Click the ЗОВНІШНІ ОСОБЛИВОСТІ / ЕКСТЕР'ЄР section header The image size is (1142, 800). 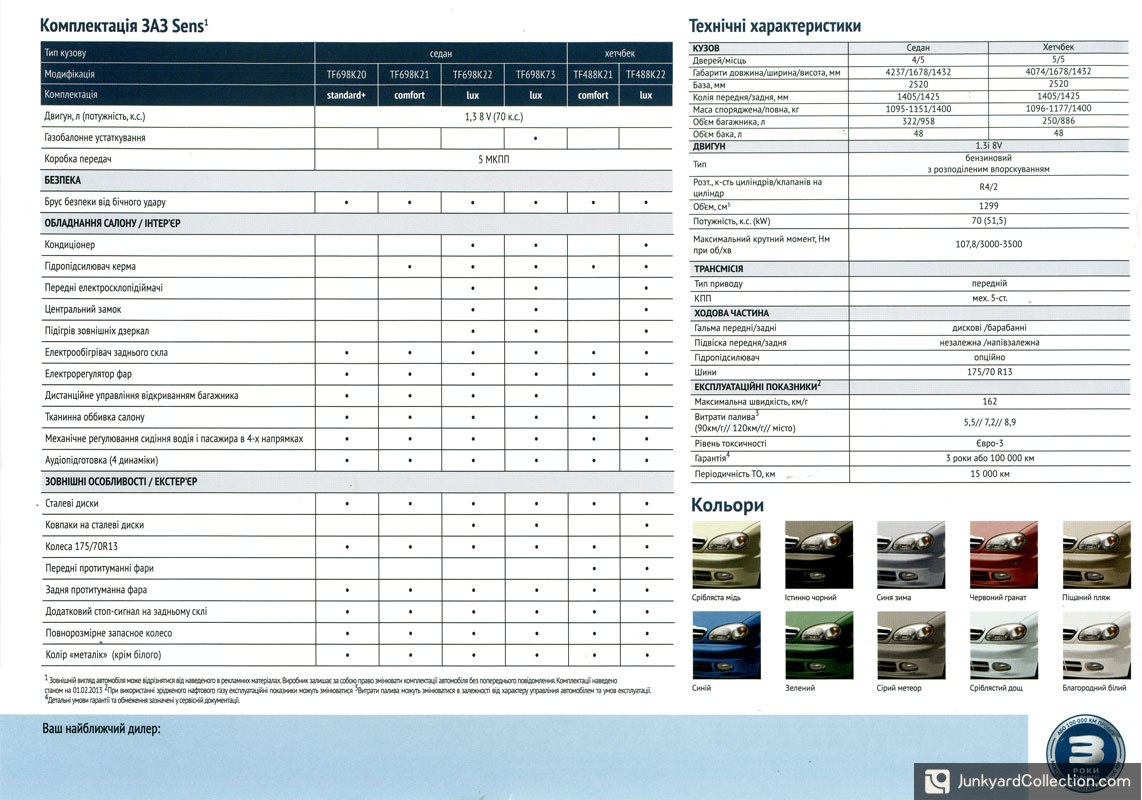click(121, 482)
